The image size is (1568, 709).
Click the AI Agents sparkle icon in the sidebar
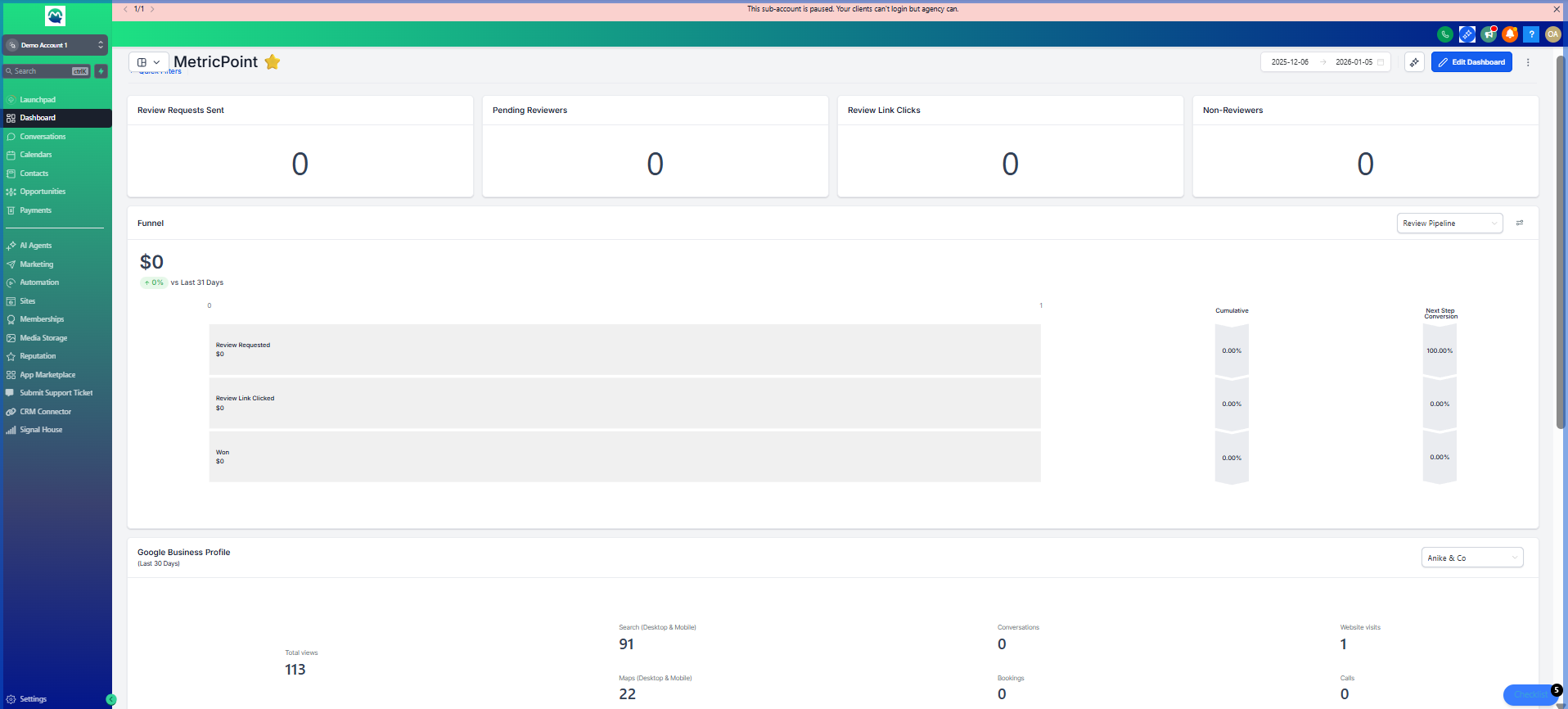[x=11, y=246]
